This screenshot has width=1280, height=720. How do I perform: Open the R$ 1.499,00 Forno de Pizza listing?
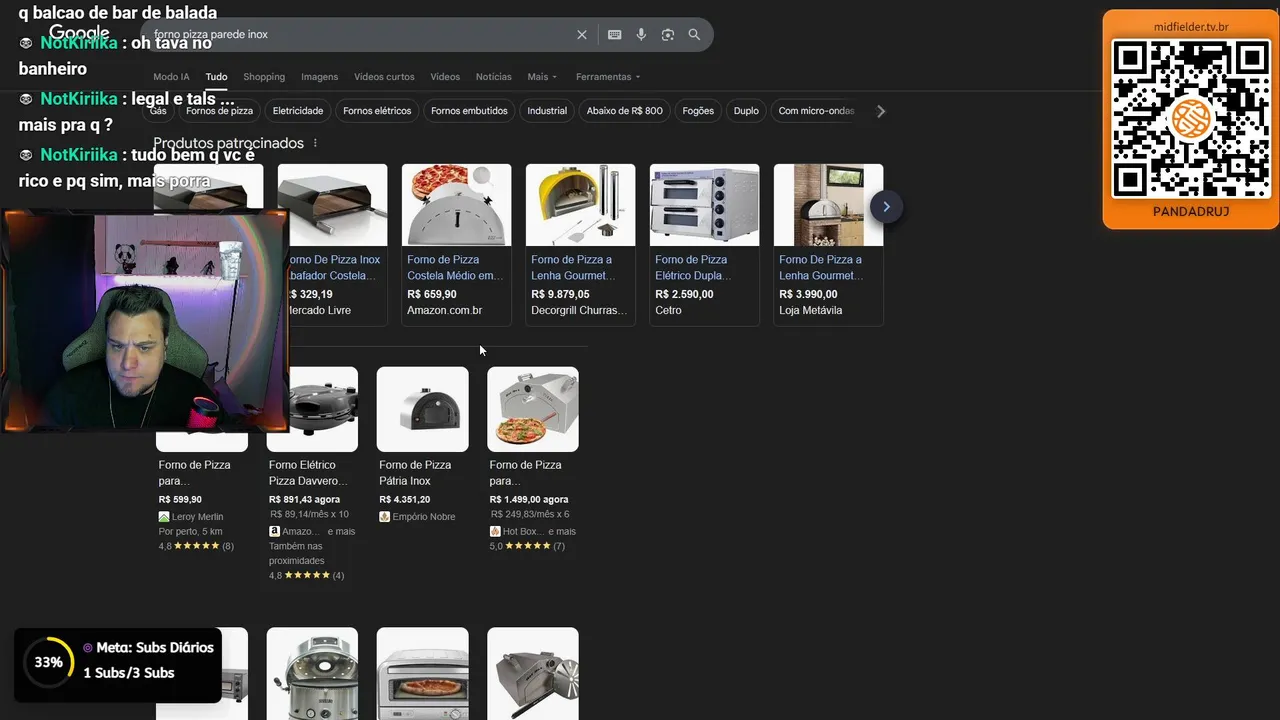click(526, 473)
